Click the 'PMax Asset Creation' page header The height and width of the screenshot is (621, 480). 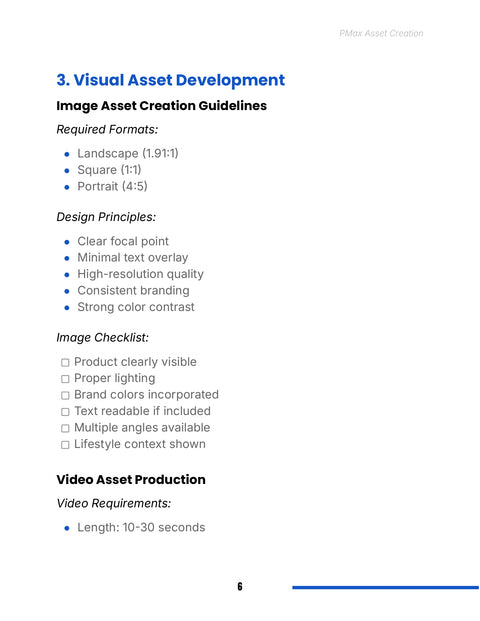coord(381,33)
